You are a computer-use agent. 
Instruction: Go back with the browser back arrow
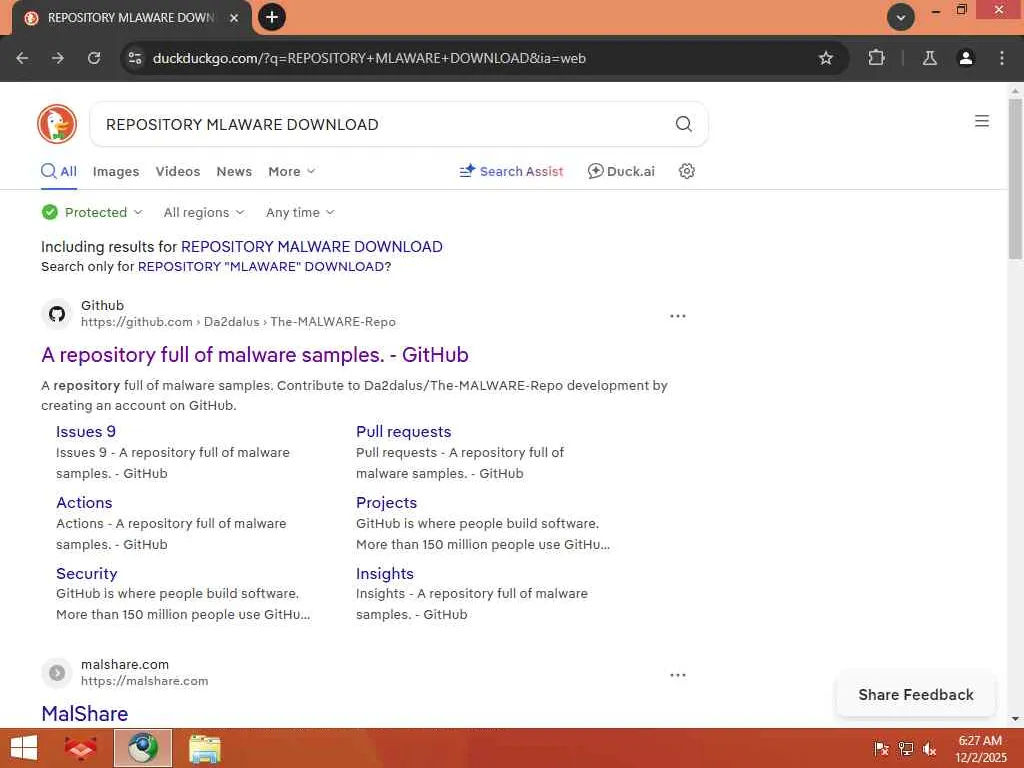click(x=22, y=58)
